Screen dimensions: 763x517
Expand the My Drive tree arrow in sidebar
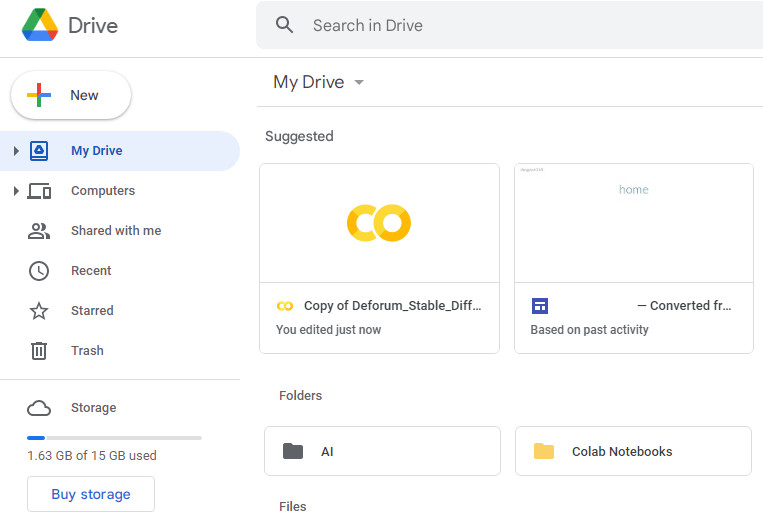click(16, 151)
